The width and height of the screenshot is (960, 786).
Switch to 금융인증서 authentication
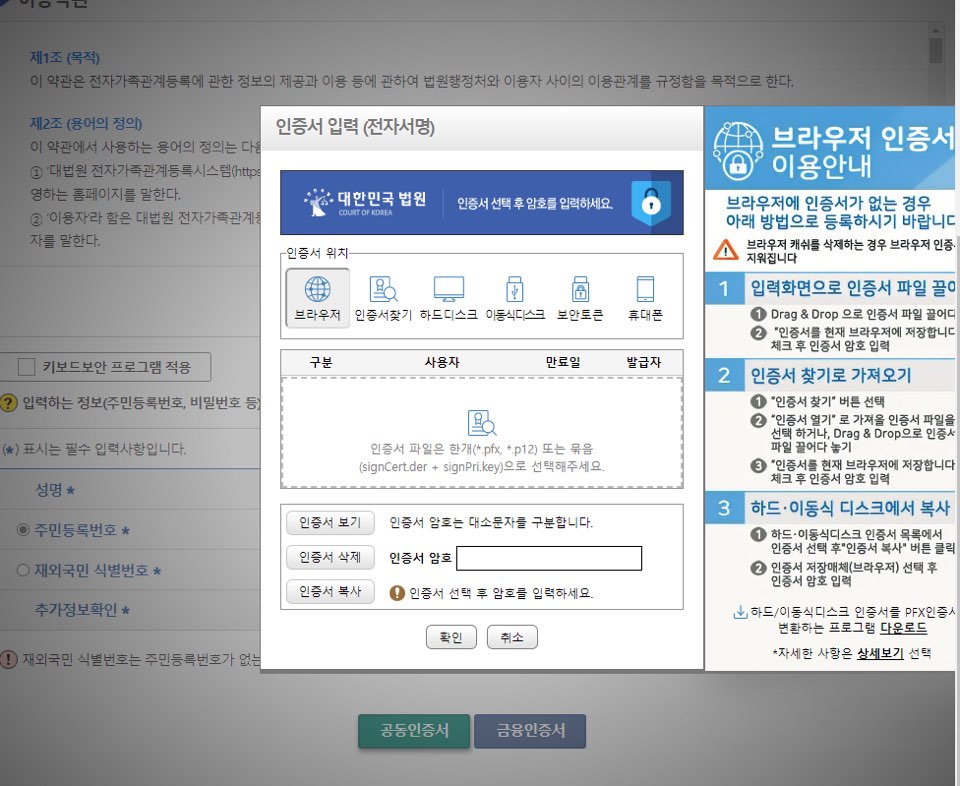pos(530,731)
